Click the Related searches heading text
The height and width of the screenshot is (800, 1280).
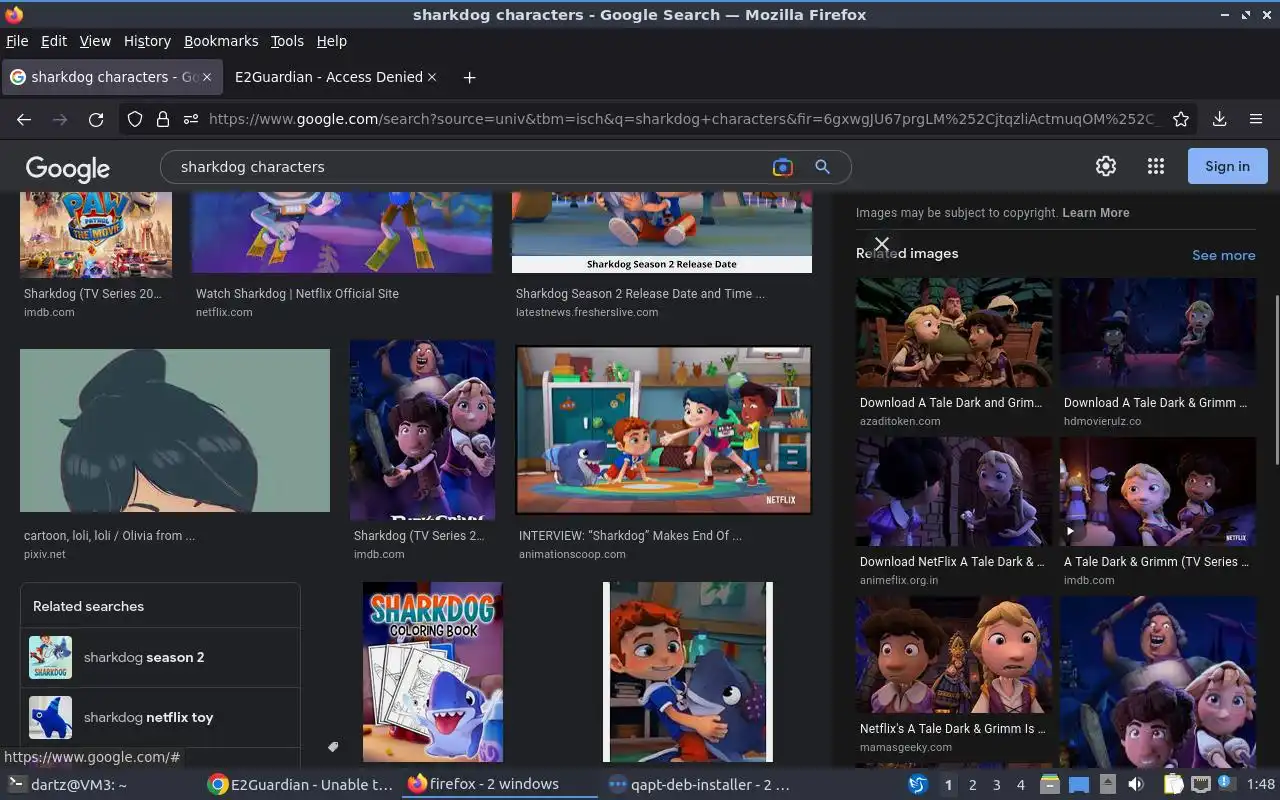88,606
